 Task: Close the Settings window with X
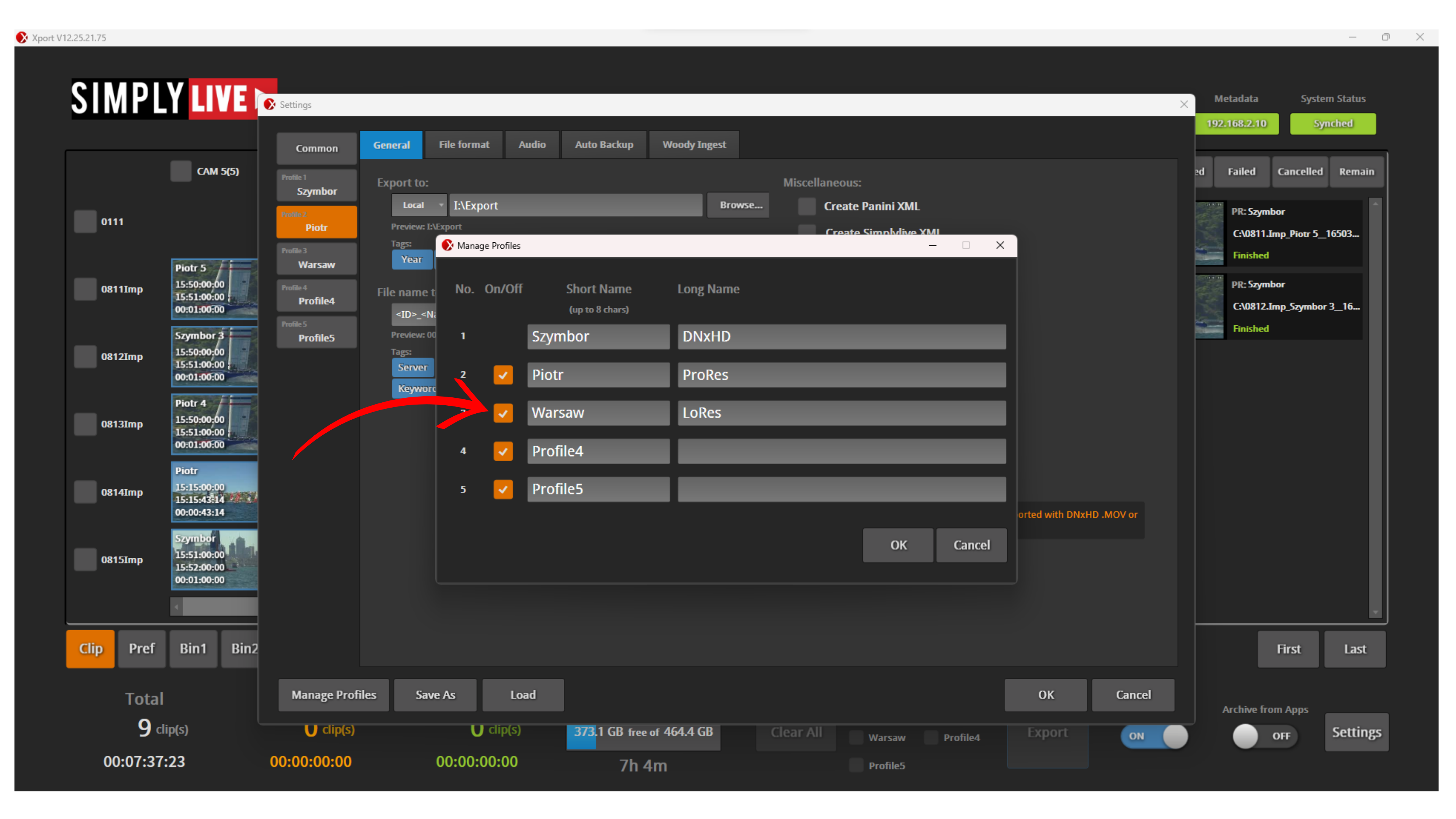(x=1183, y=105)
